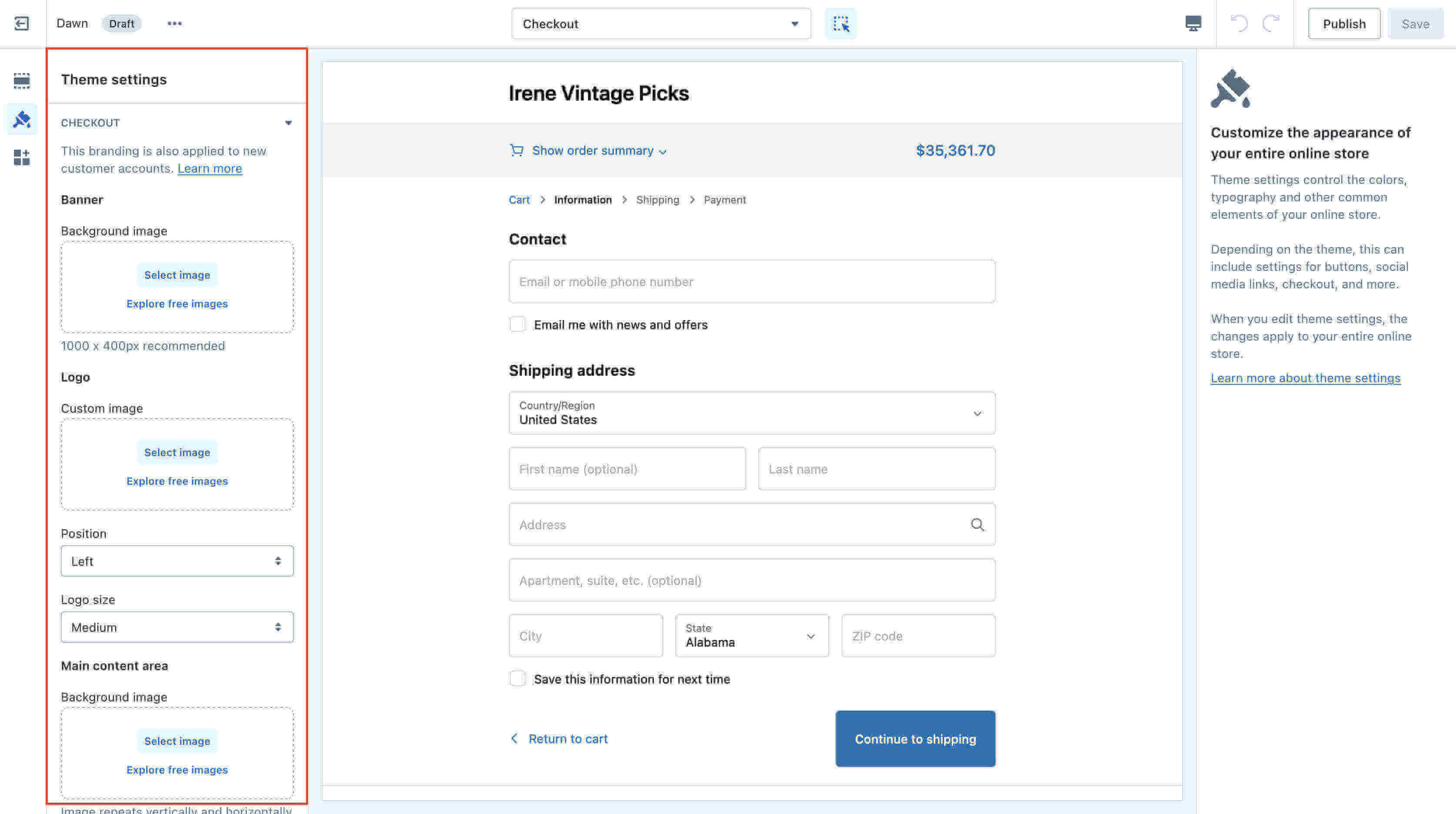Click the Apartment, suite, etc. field

click(752, 580)
